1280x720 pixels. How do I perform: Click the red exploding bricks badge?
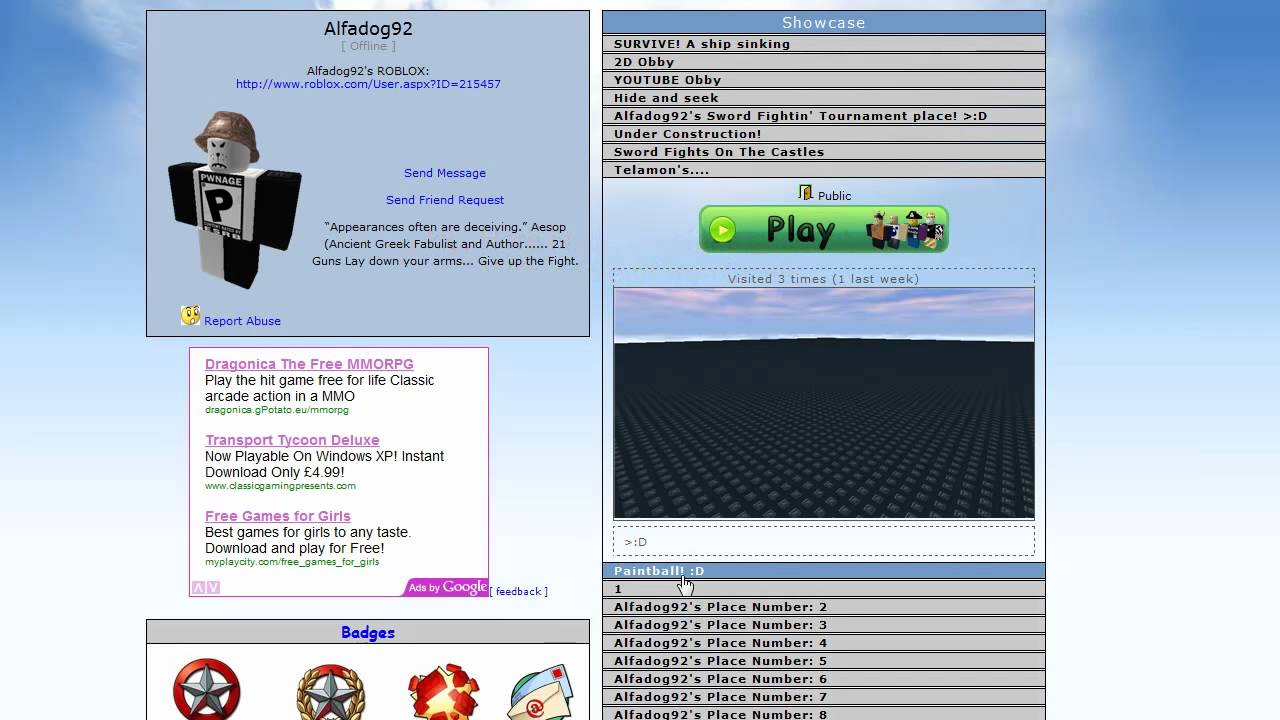pyautogui.click(x=443, y=692)
